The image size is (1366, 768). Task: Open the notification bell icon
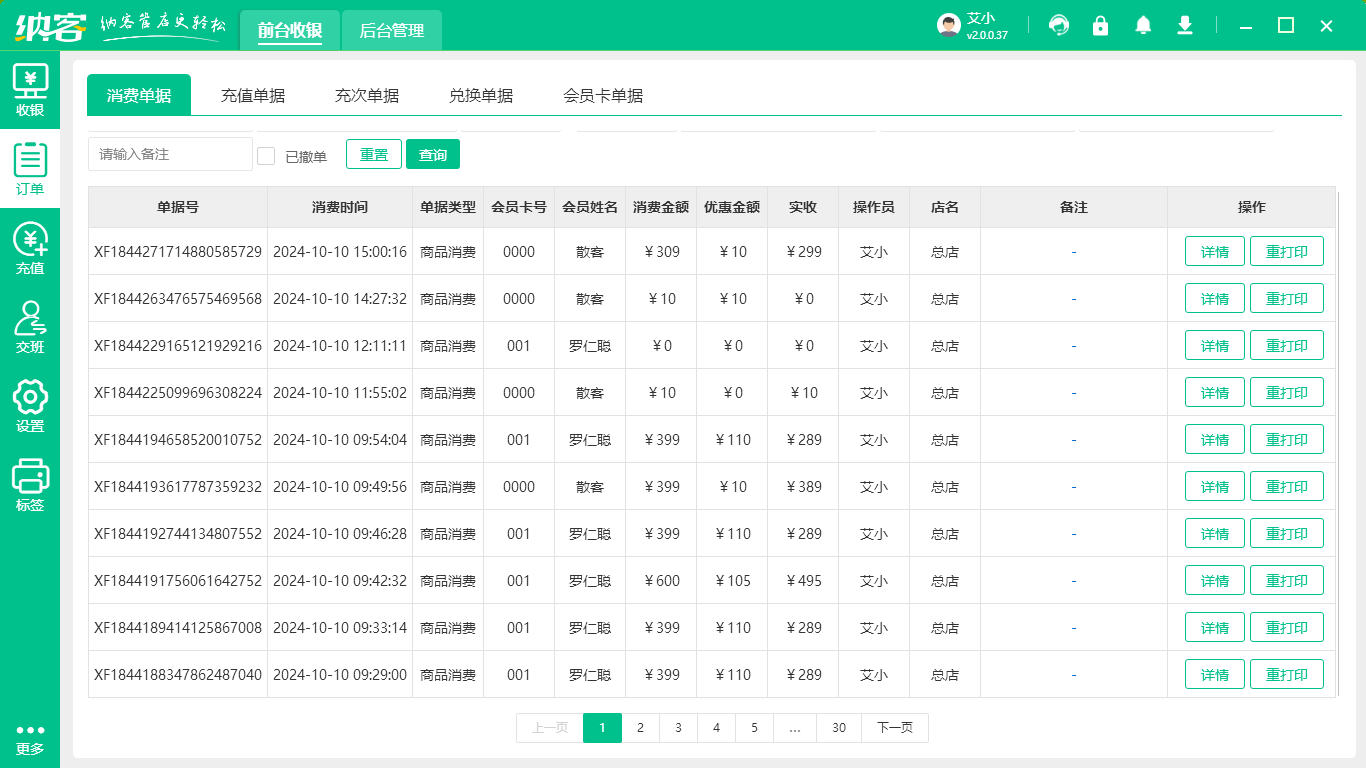coord(1143,25)
